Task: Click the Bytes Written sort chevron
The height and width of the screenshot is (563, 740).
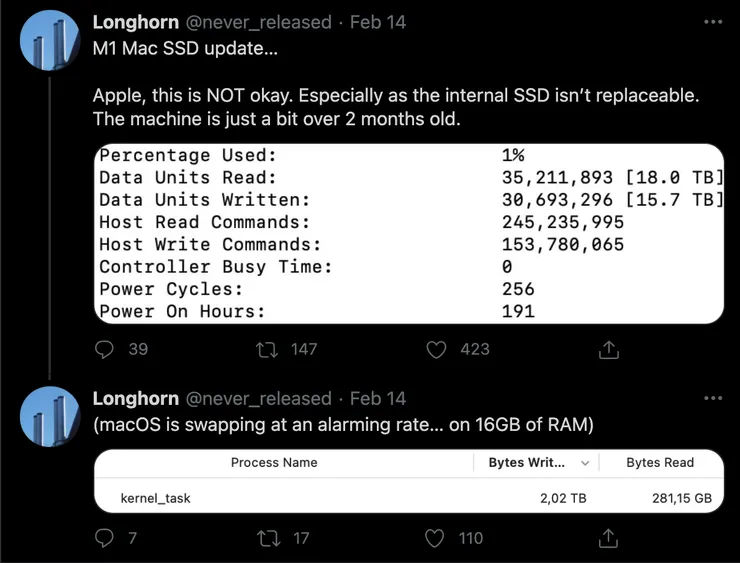Action: (x=585, y=463)
